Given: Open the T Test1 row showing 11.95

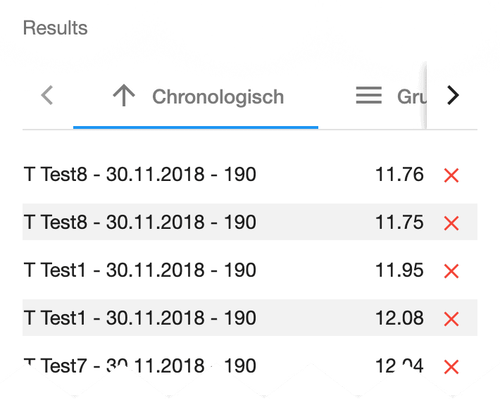Looking at the screenshot, I should 250,270.
